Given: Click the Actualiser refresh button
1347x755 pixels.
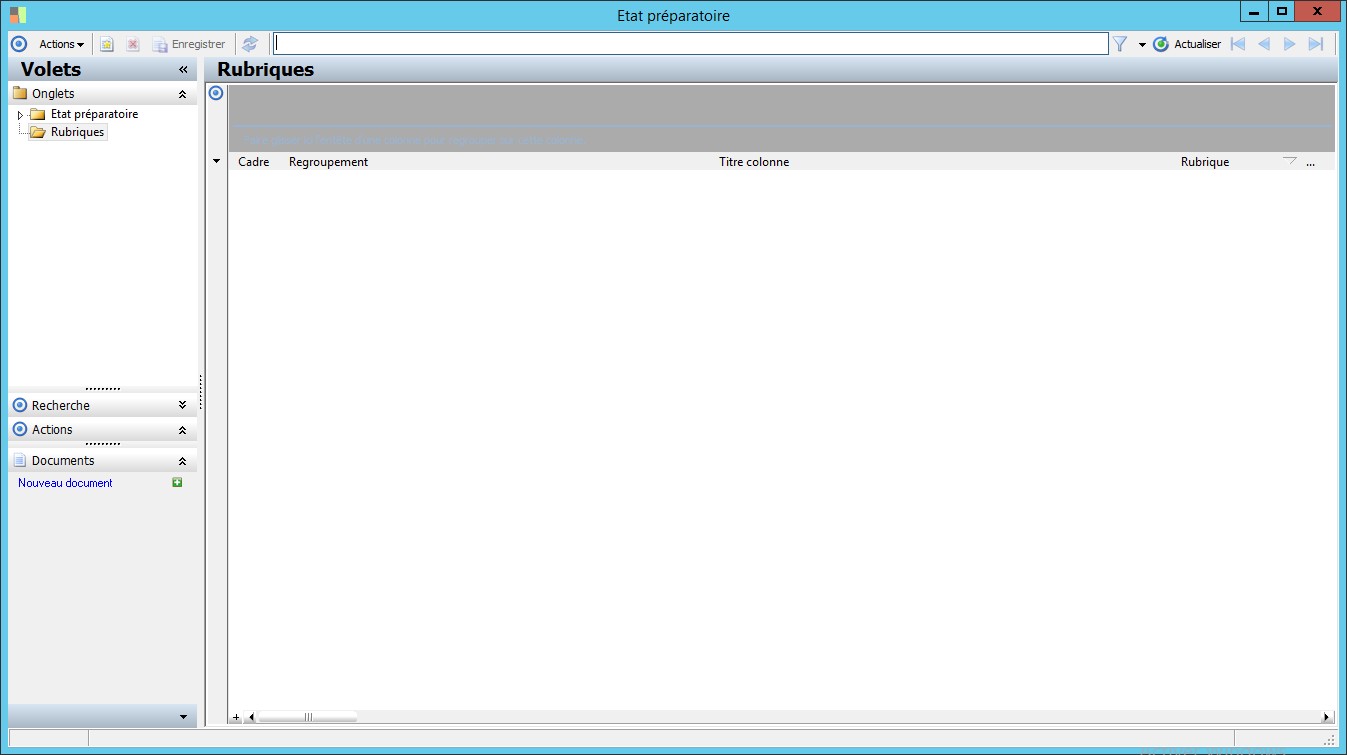Looking at the screenshot, I should (1187, 44).
